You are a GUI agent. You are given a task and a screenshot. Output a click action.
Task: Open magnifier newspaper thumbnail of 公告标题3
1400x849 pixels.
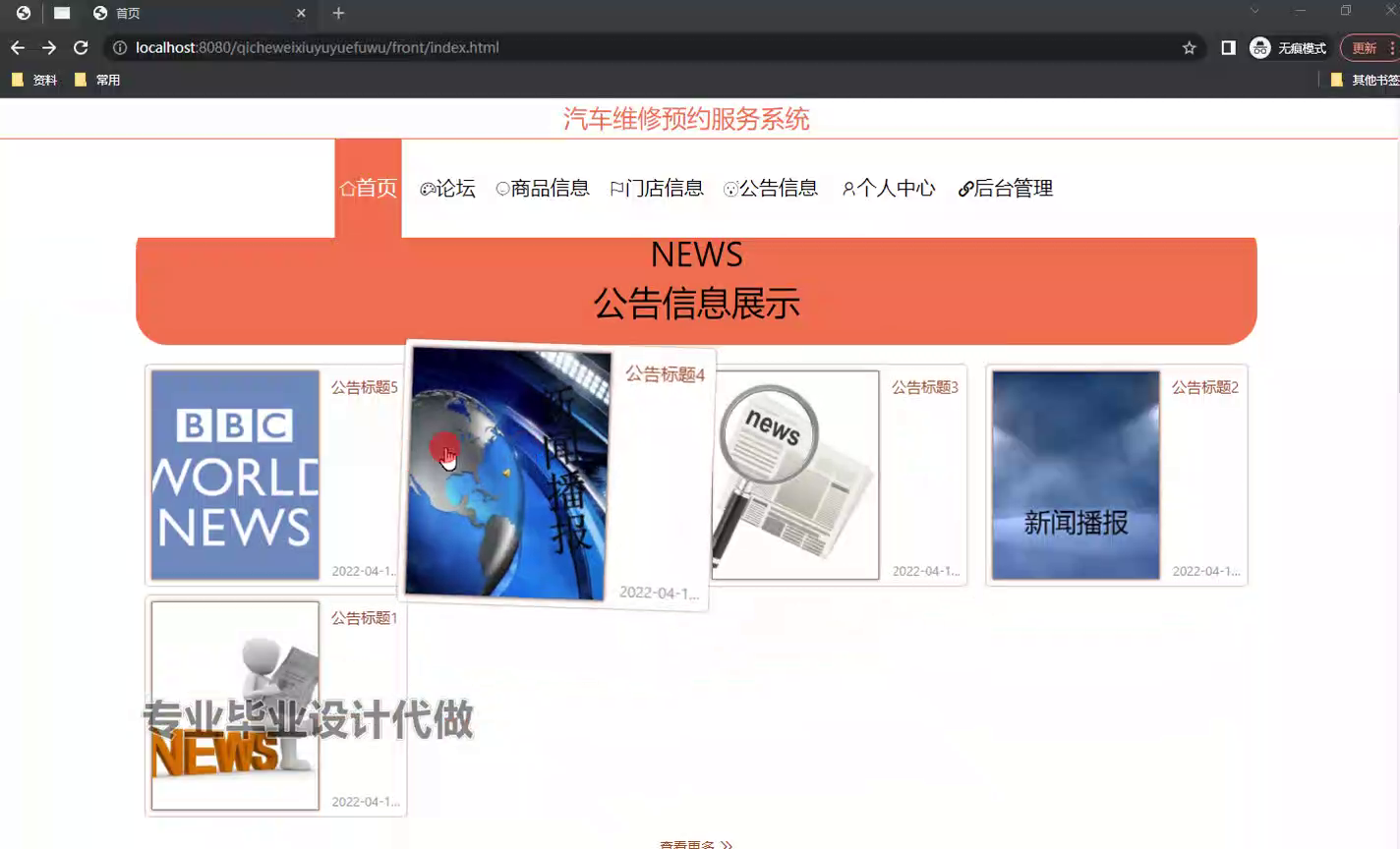pyautogui.click(x=795, y=475)
